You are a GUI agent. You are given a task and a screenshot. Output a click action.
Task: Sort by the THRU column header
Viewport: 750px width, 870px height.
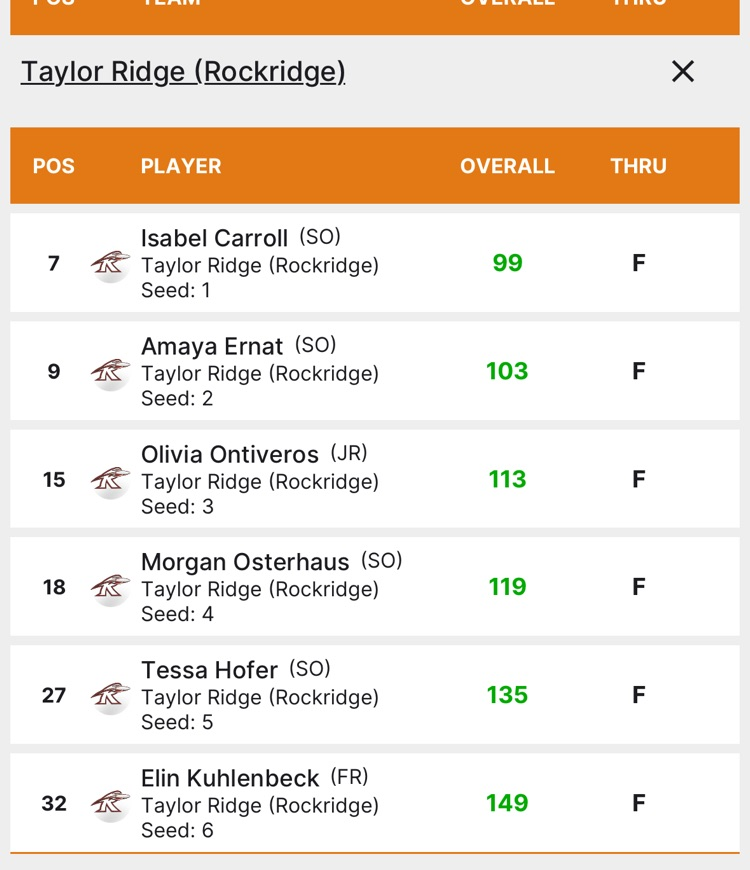point(638,166)
